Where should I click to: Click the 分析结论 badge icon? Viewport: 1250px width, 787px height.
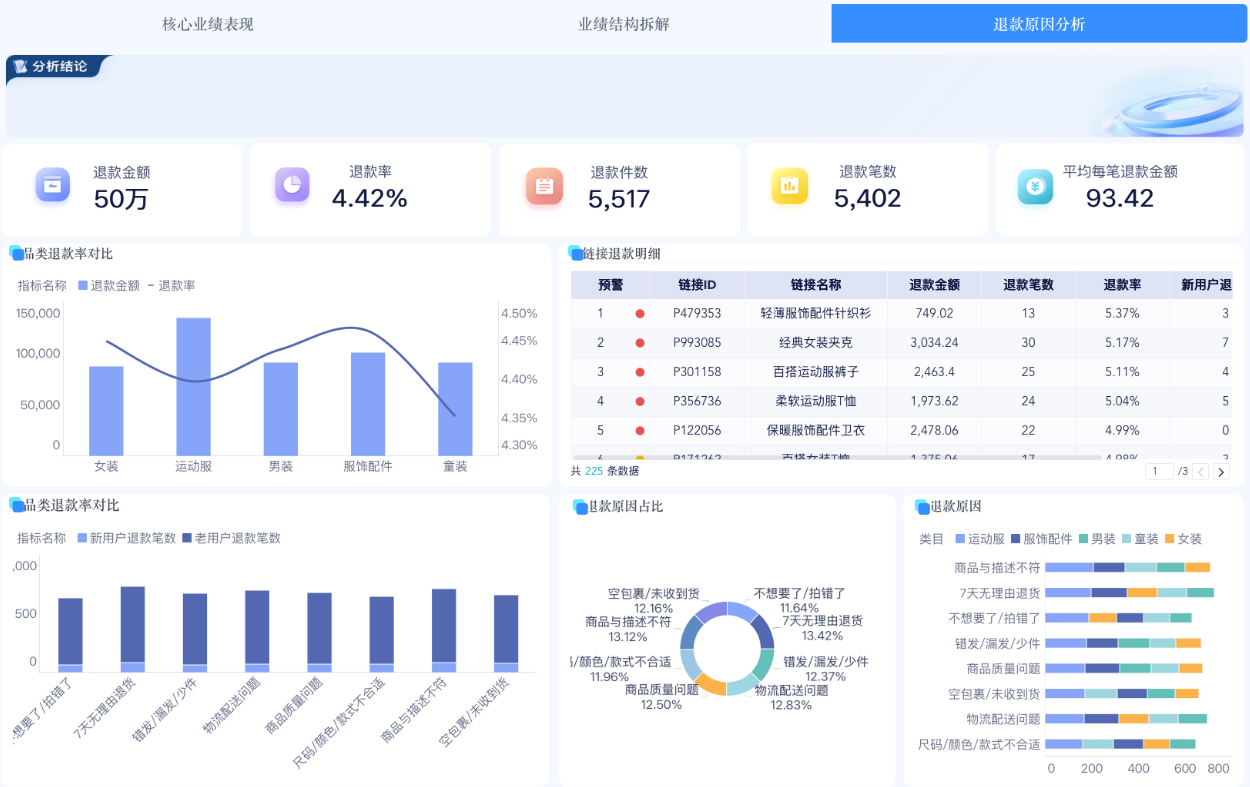[x=22, y=68]
